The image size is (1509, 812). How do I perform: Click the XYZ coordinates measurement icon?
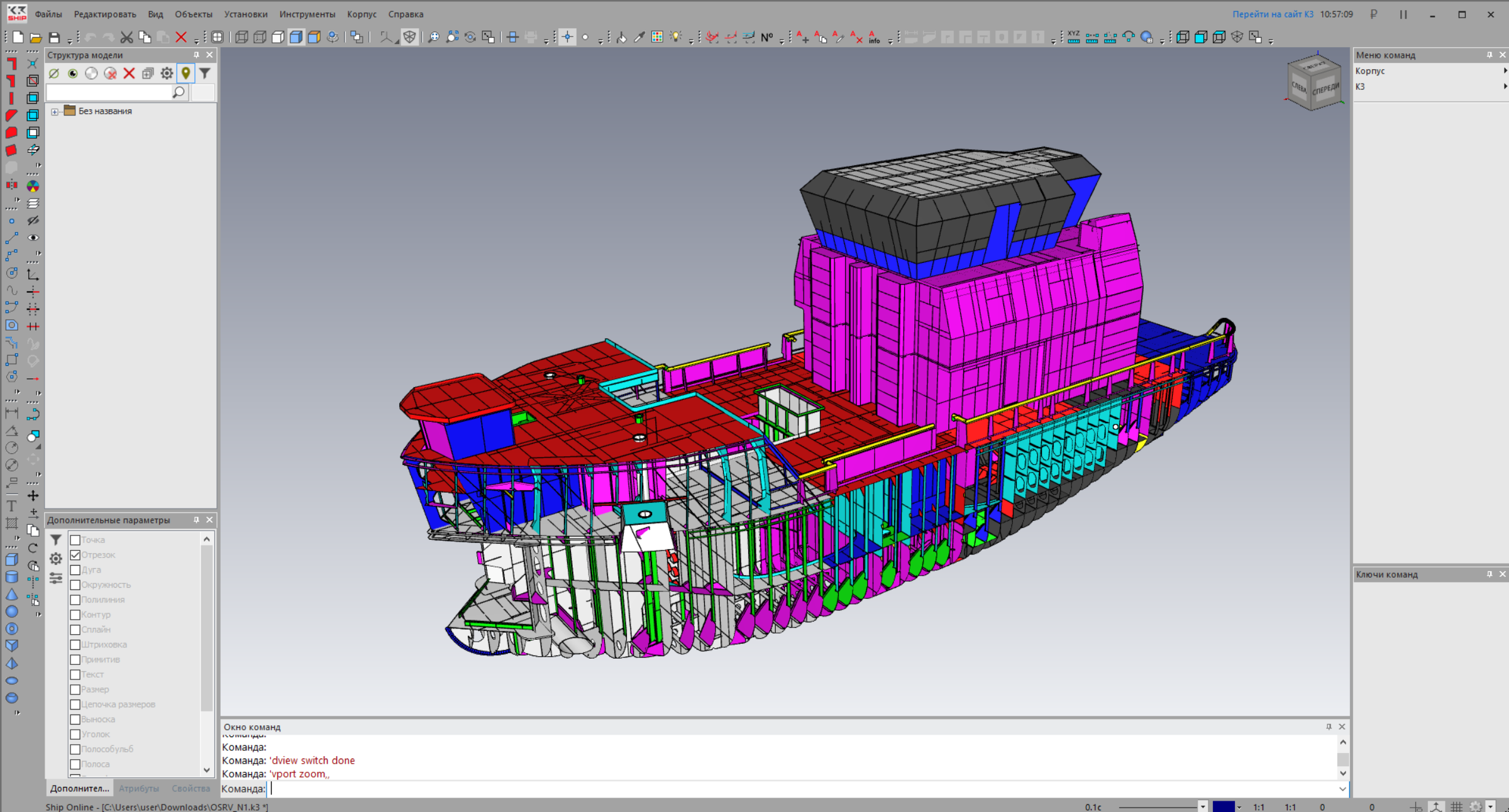[x=1073, y=38]
